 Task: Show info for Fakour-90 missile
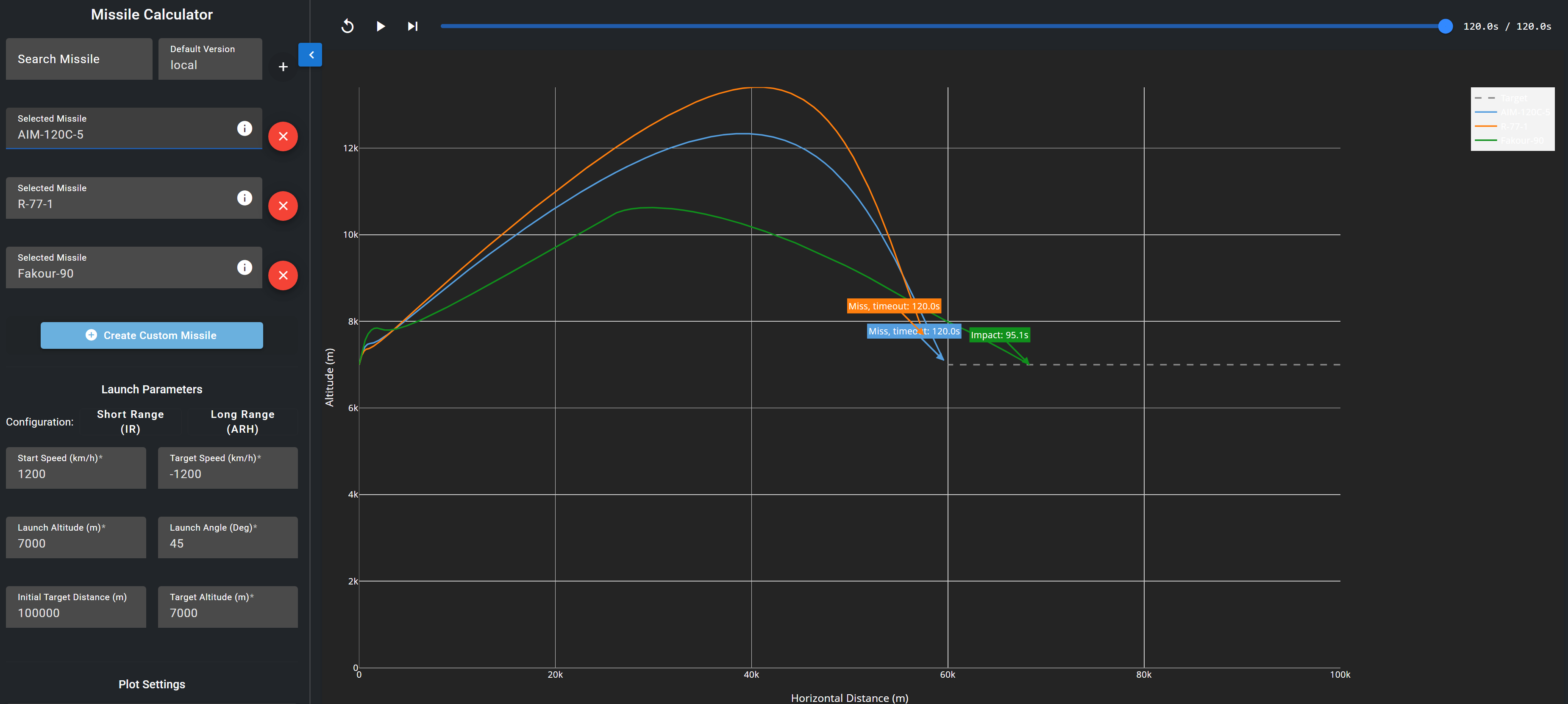pos(245,267)
